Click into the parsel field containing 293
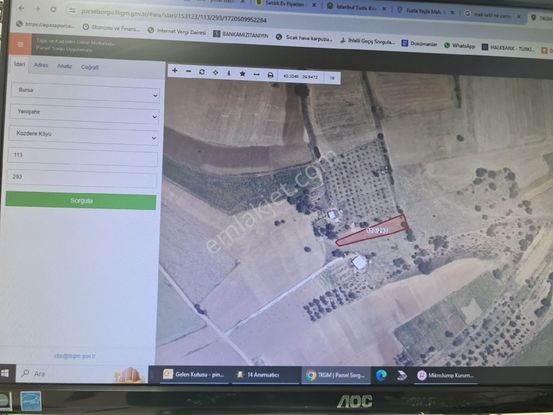This screenshot has width=553, height=415. 82,179
